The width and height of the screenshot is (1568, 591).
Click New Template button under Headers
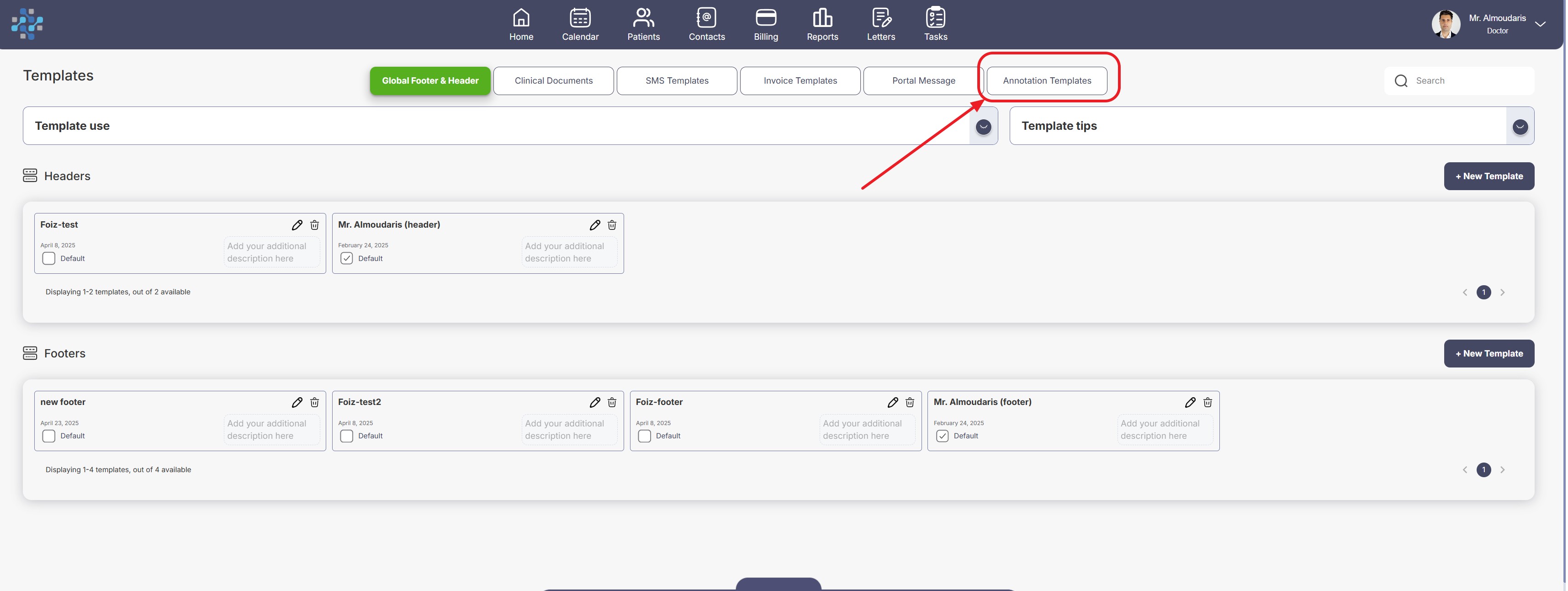[1488, 176]
